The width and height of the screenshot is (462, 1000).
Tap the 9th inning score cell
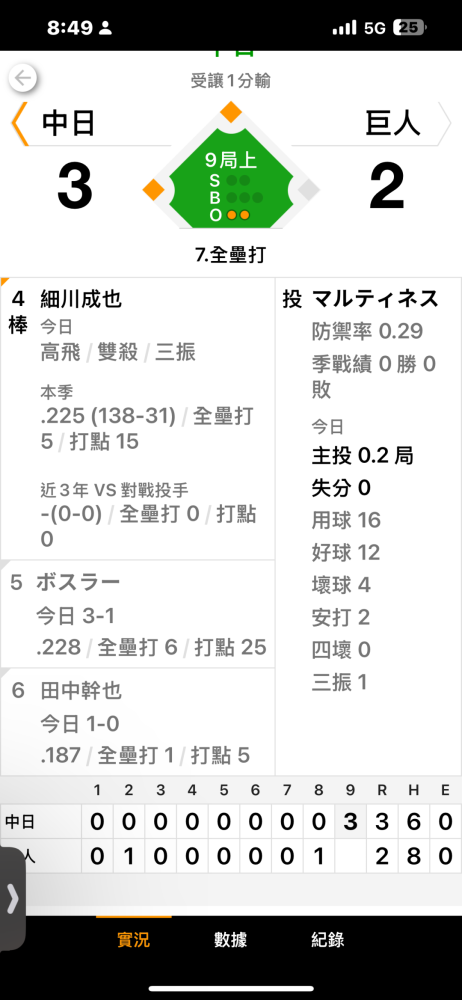coord(350,823)
